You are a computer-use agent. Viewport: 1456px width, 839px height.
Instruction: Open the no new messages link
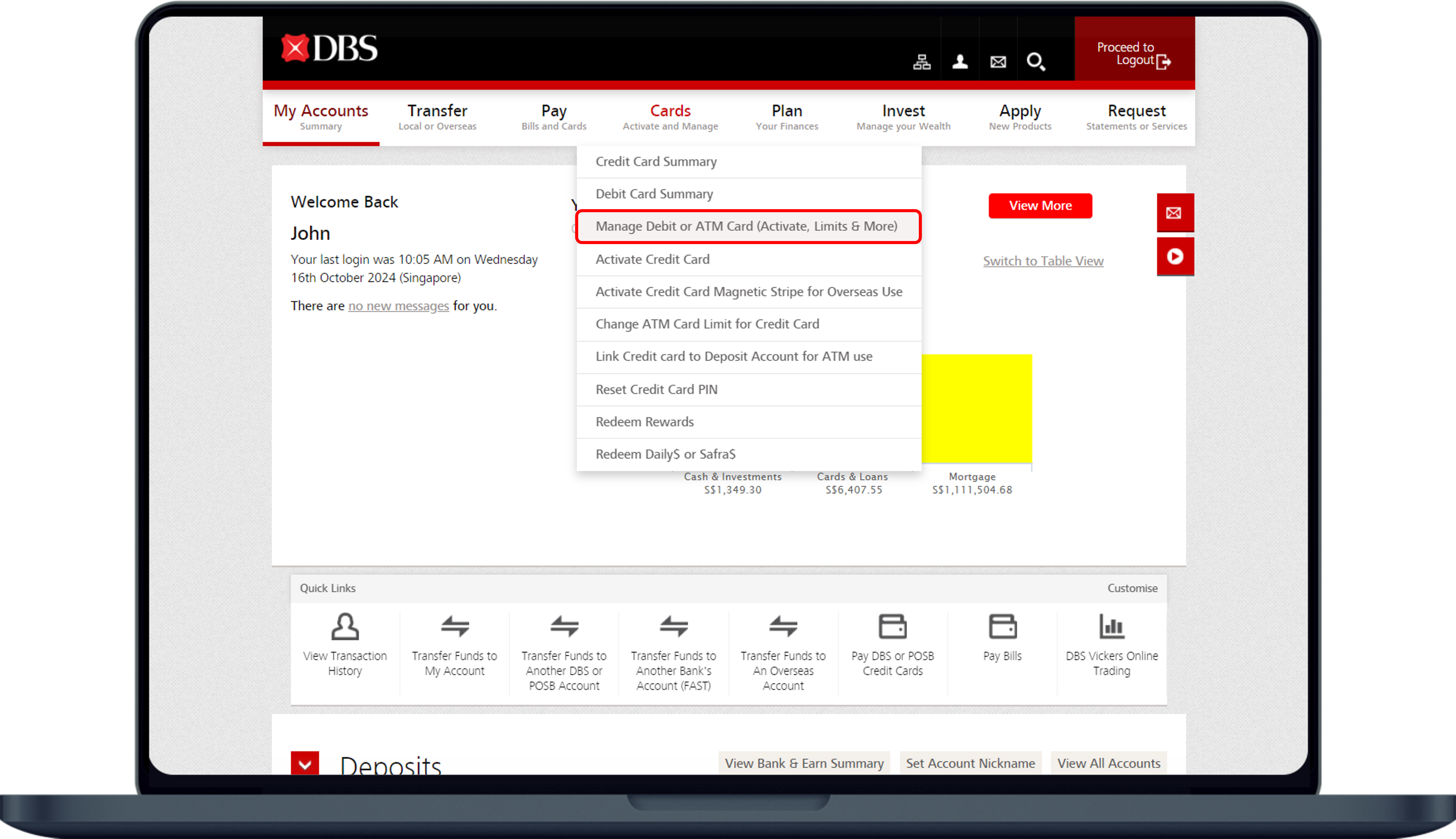[398, 306]
